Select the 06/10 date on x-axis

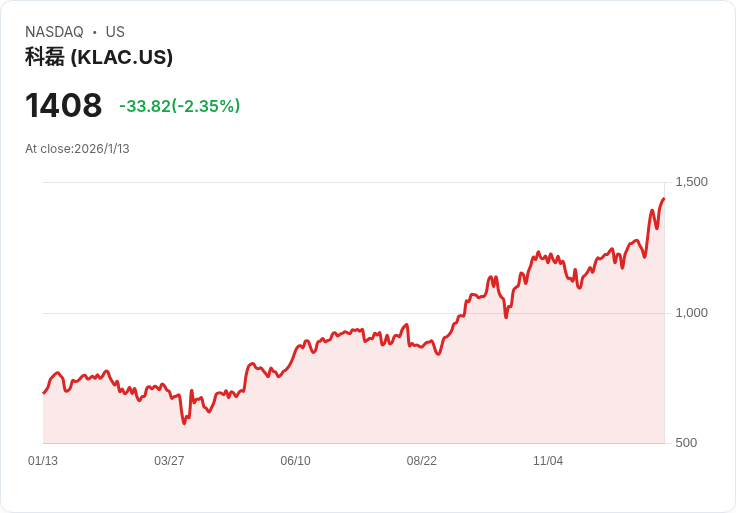295,461
